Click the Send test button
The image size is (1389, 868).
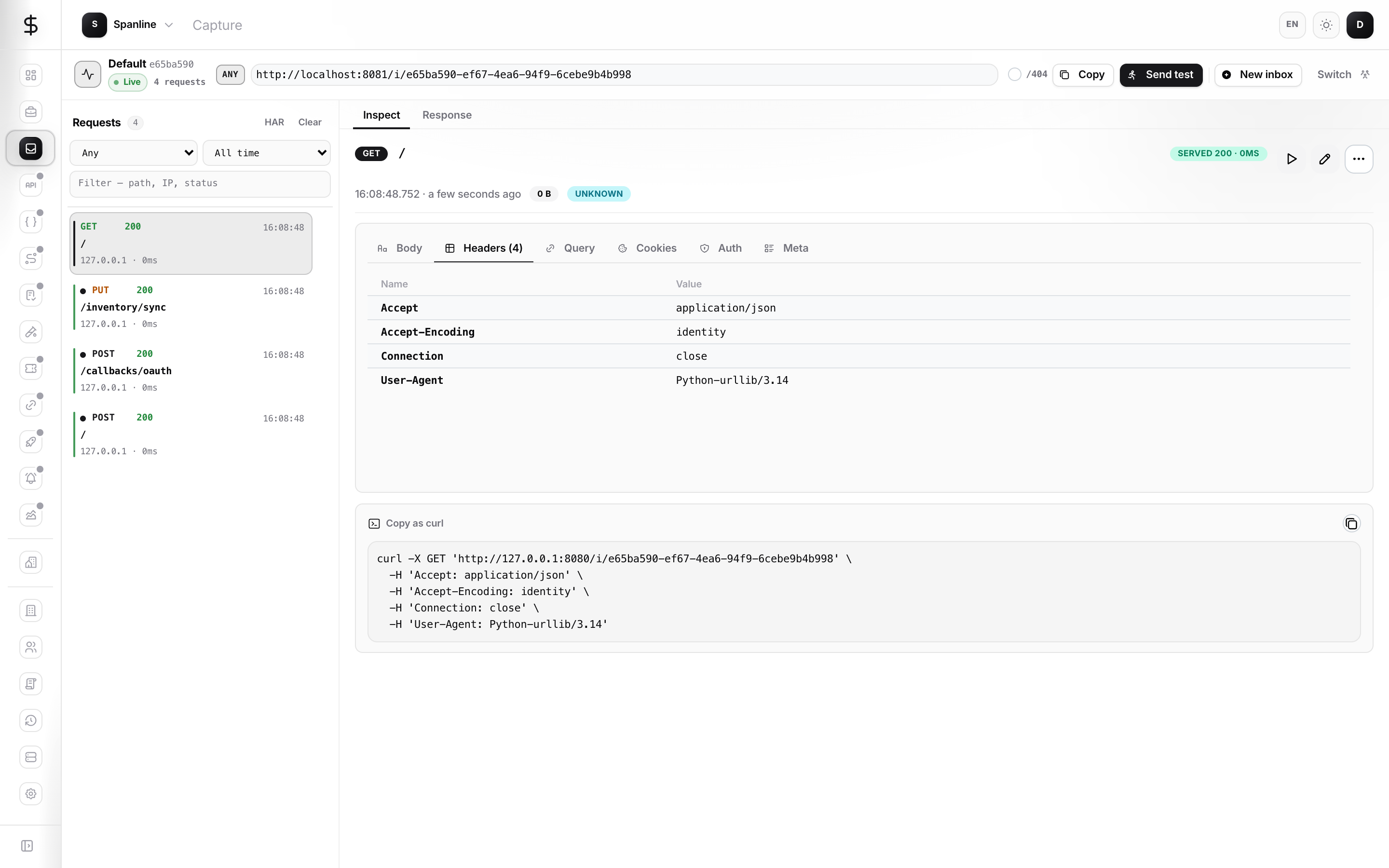click(x=1160, y=75)
